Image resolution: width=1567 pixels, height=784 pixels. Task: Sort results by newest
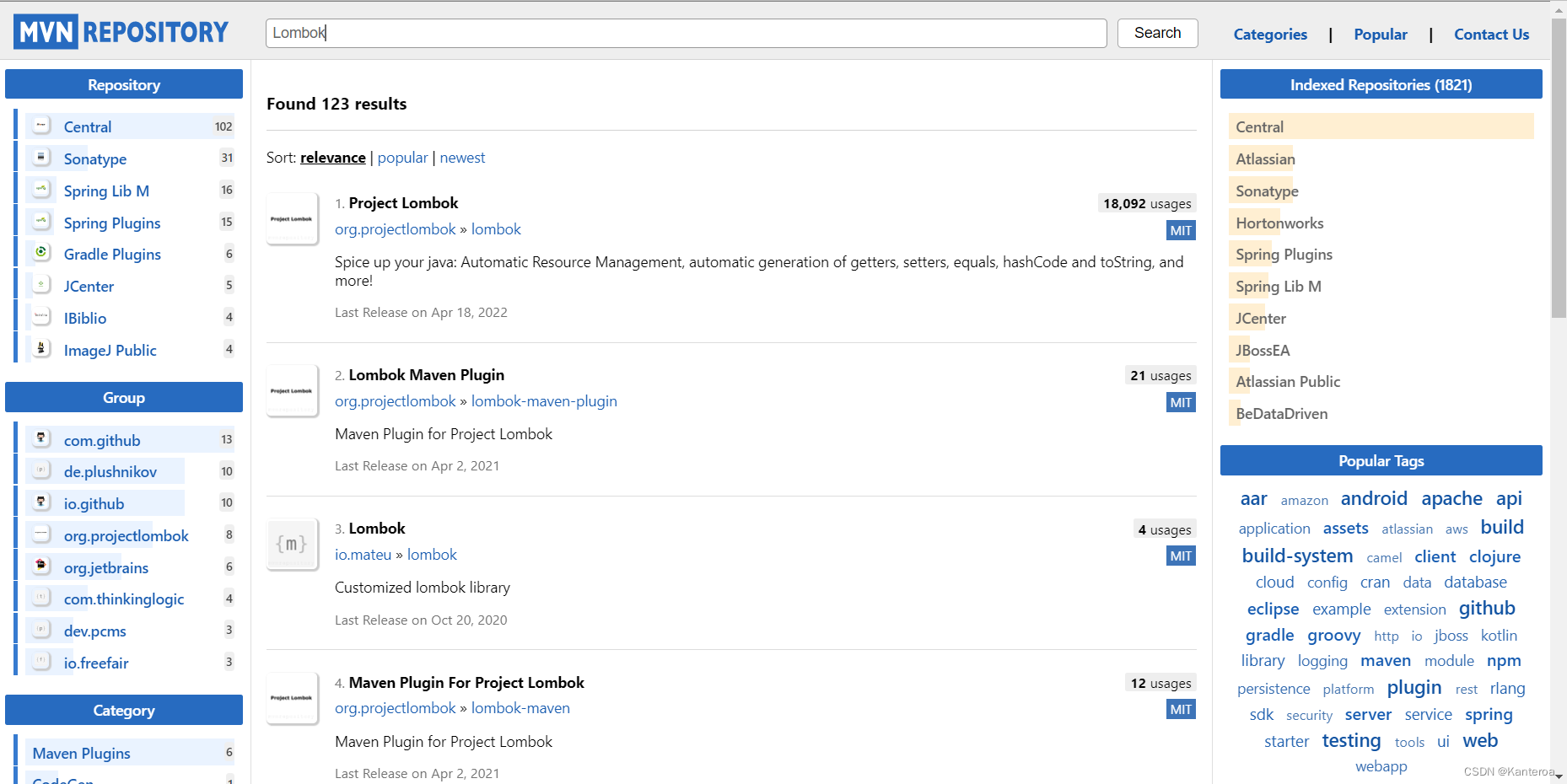(462, 158)
